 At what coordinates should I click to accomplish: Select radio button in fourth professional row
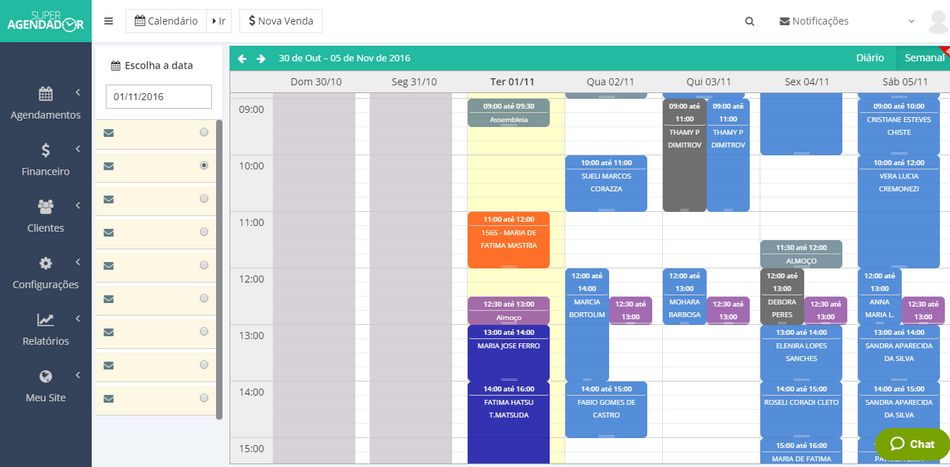coord(204,231)
